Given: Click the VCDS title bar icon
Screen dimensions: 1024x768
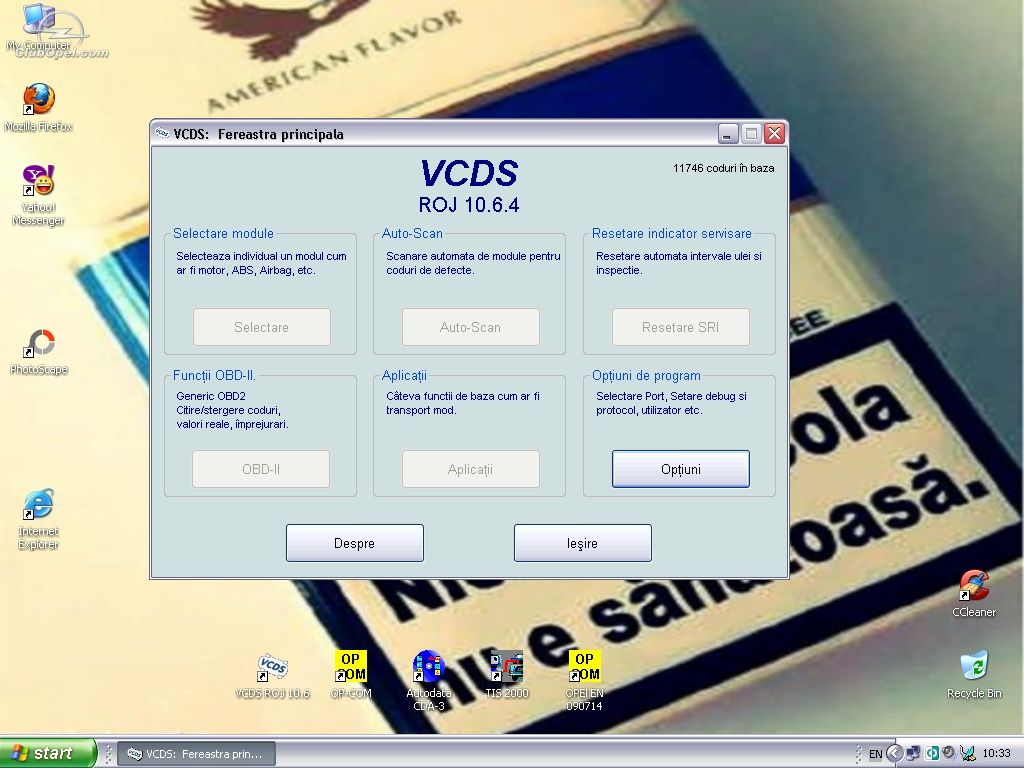Looking at the screenshot, I should 161,134.
